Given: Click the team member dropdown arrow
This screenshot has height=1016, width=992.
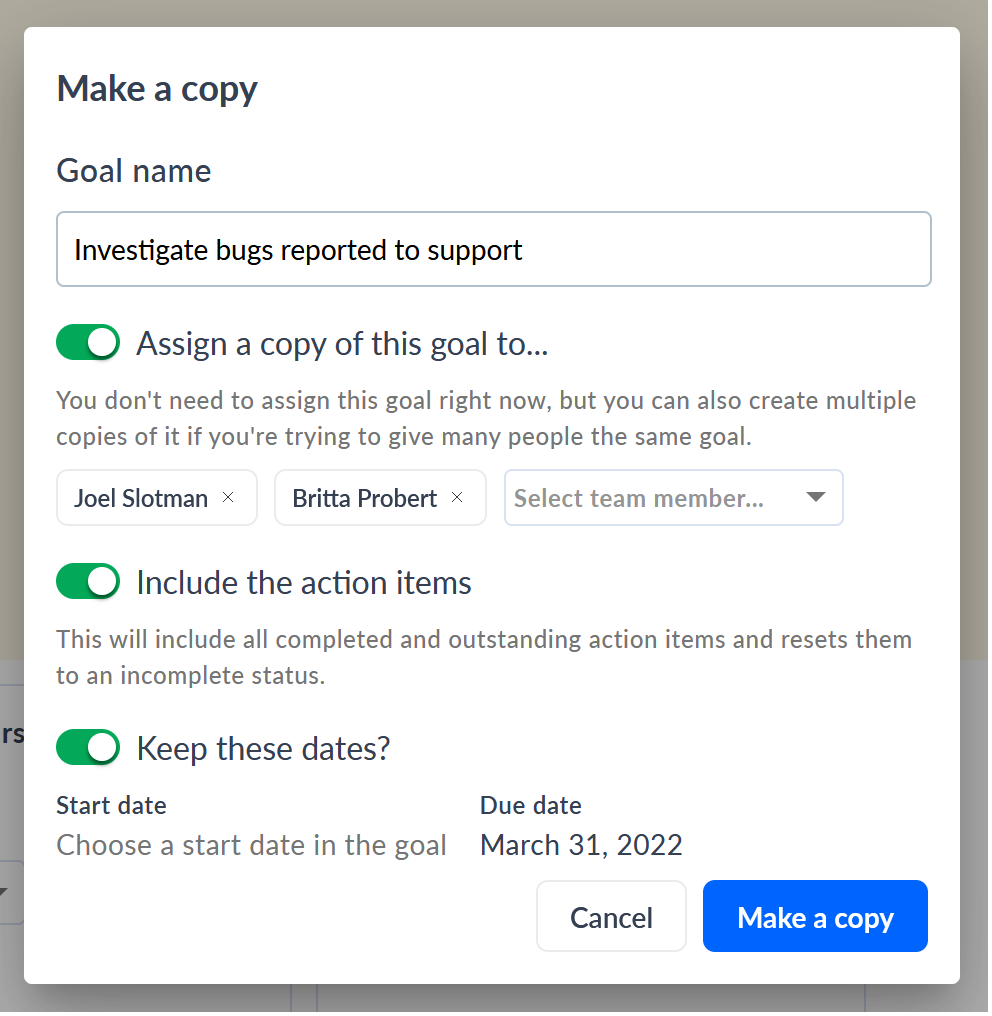Looking at the screenshot, I should pyautogui.click(x=815, y=497).
